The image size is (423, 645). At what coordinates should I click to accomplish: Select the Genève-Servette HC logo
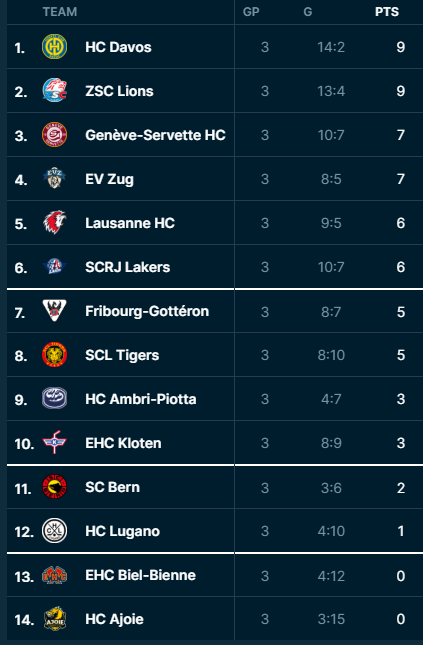54,135
